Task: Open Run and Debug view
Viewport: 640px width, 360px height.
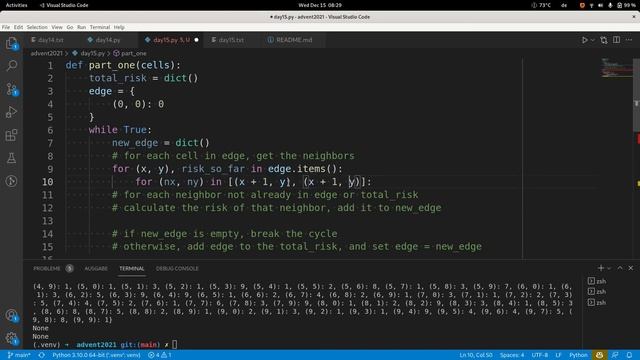Action: tap(11, 112)
